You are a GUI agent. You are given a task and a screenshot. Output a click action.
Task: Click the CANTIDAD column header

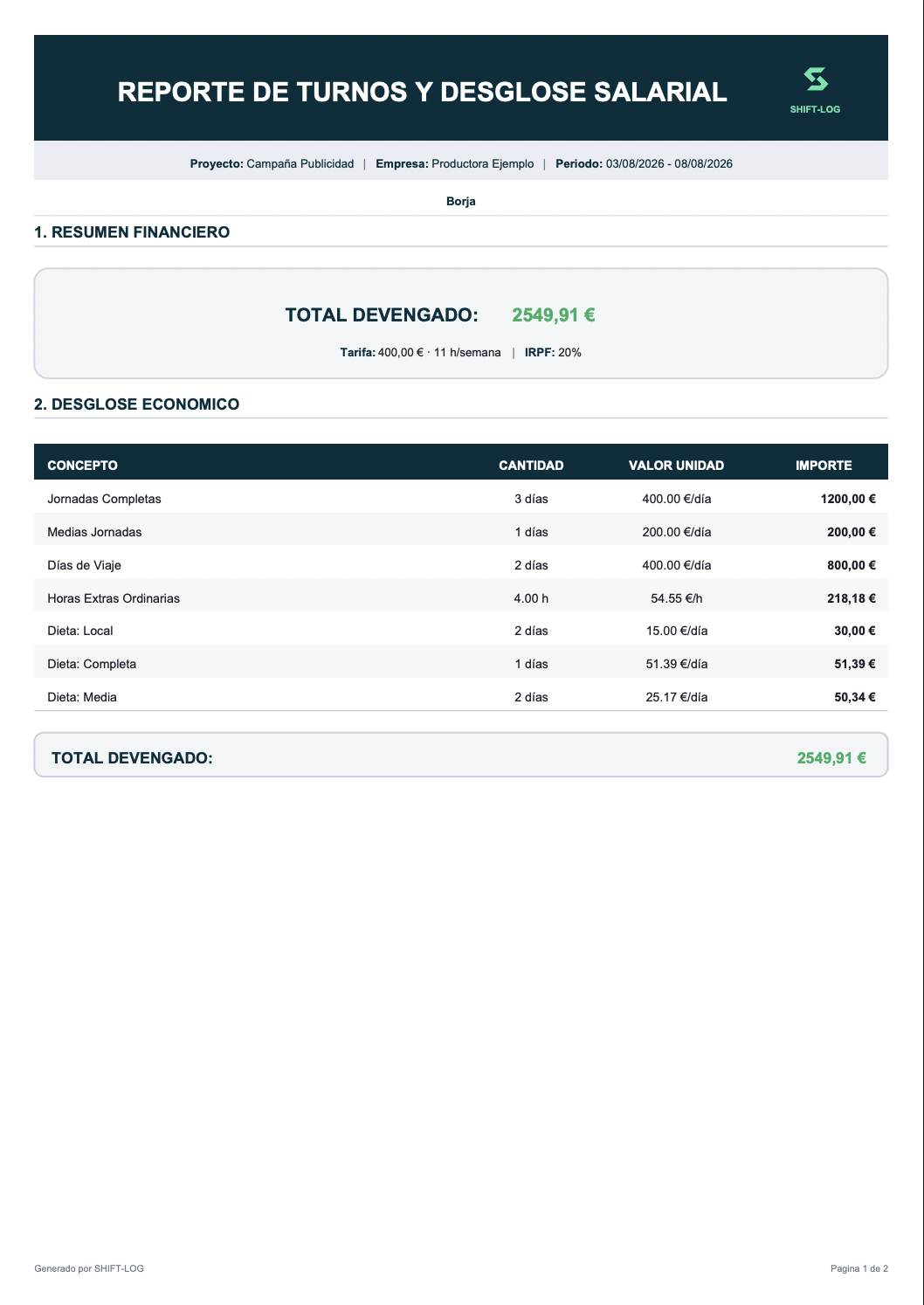[531, 466]
